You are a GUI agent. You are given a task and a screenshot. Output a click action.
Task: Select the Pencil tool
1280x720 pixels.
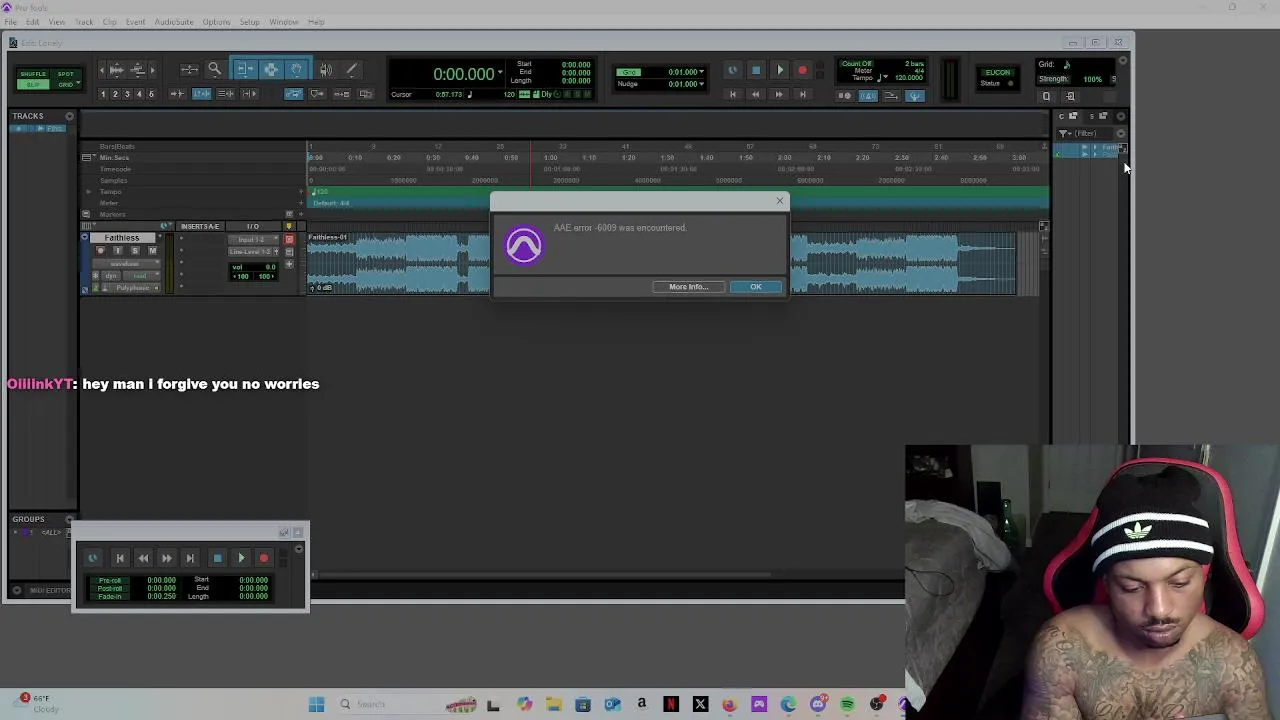pos(352,69)
